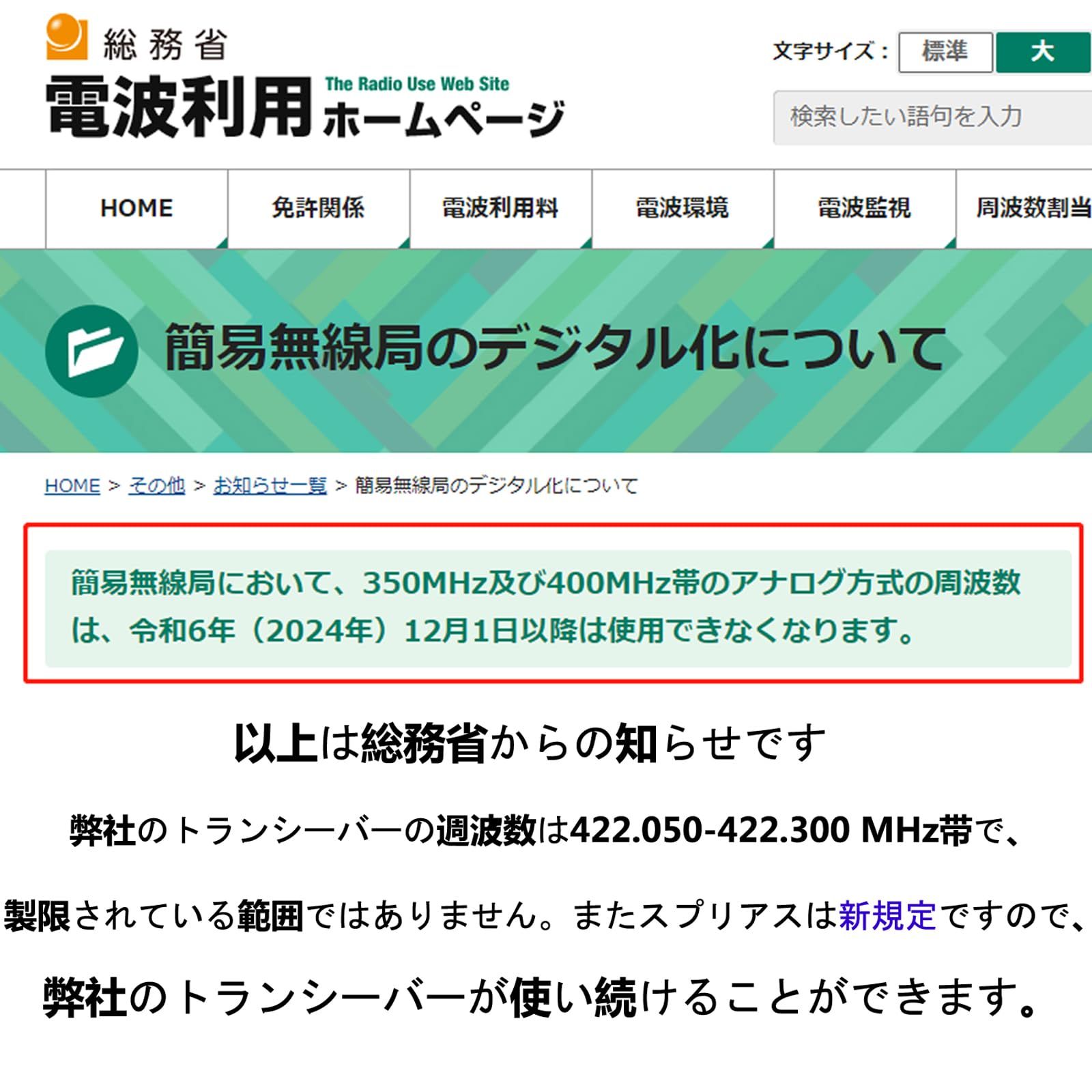Click the 総務省 text beside the logo
Viewport: 1092px width, 1092px height.
coord(165,44)
